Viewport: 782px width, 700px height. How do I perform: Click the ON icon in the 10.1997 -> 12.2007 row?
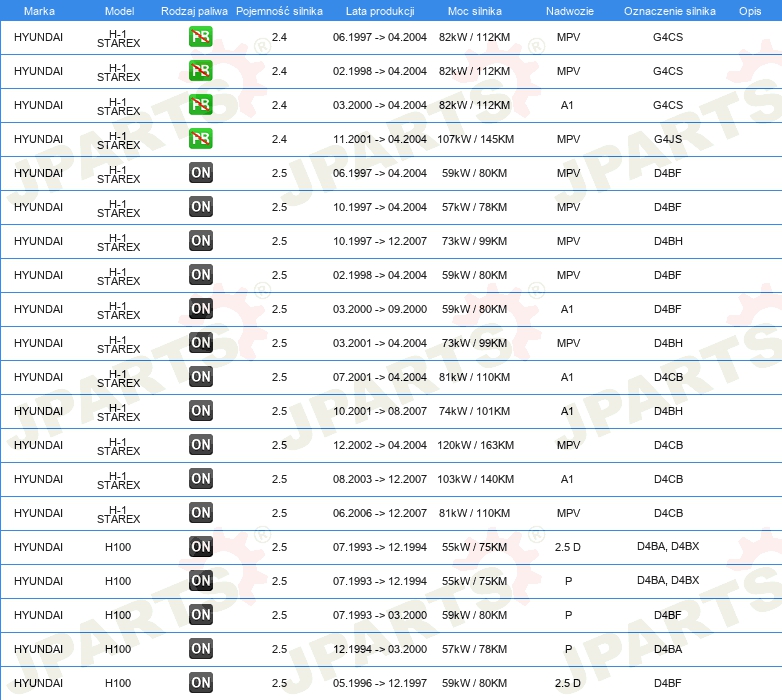[201, 241]
